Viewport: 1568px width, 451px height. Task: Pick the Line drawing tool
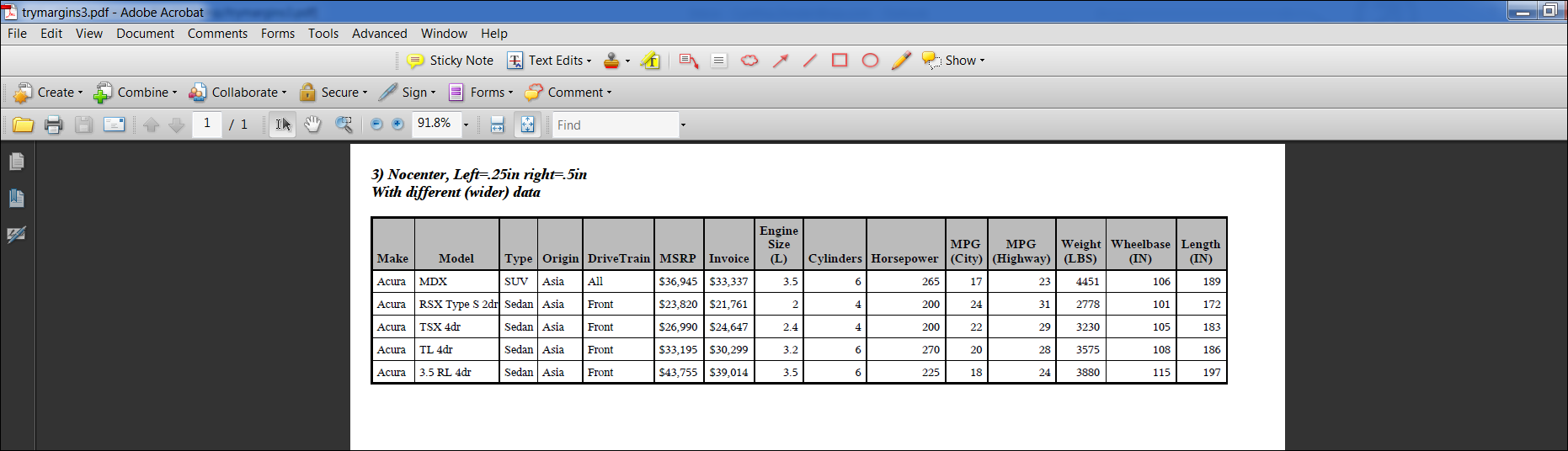[x=810, y=61]
